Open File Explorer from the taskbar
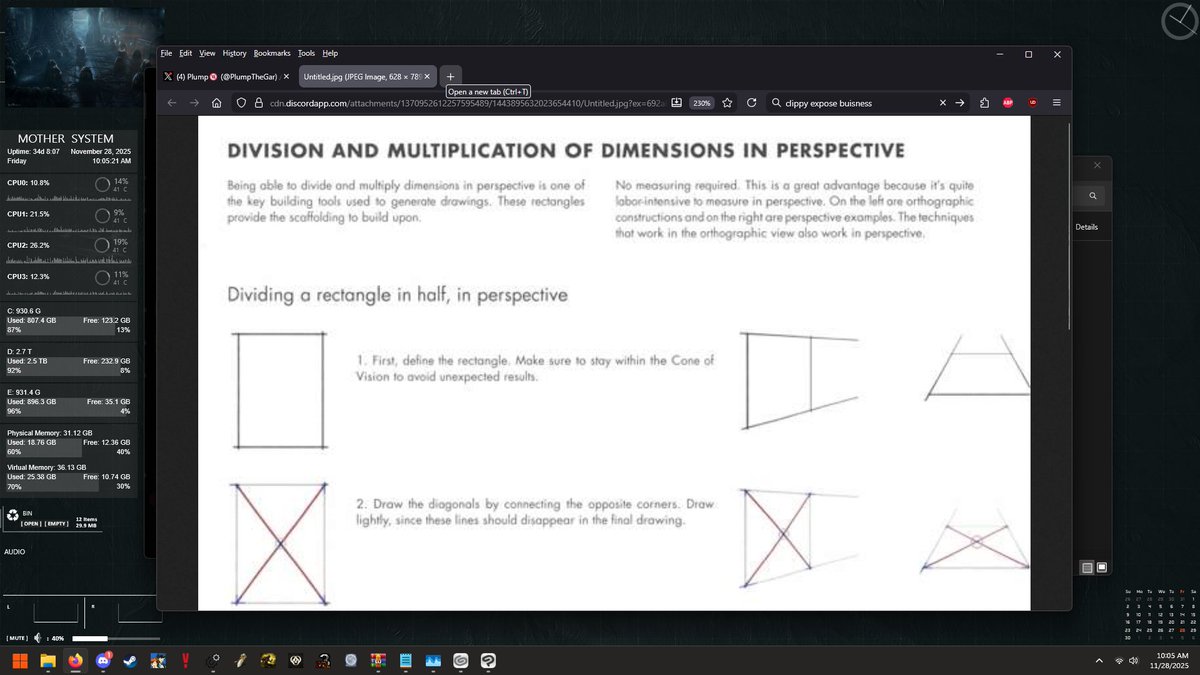The width and height of the screenshot is (1200, 675). pyautogui.click(x=47, y=661)
